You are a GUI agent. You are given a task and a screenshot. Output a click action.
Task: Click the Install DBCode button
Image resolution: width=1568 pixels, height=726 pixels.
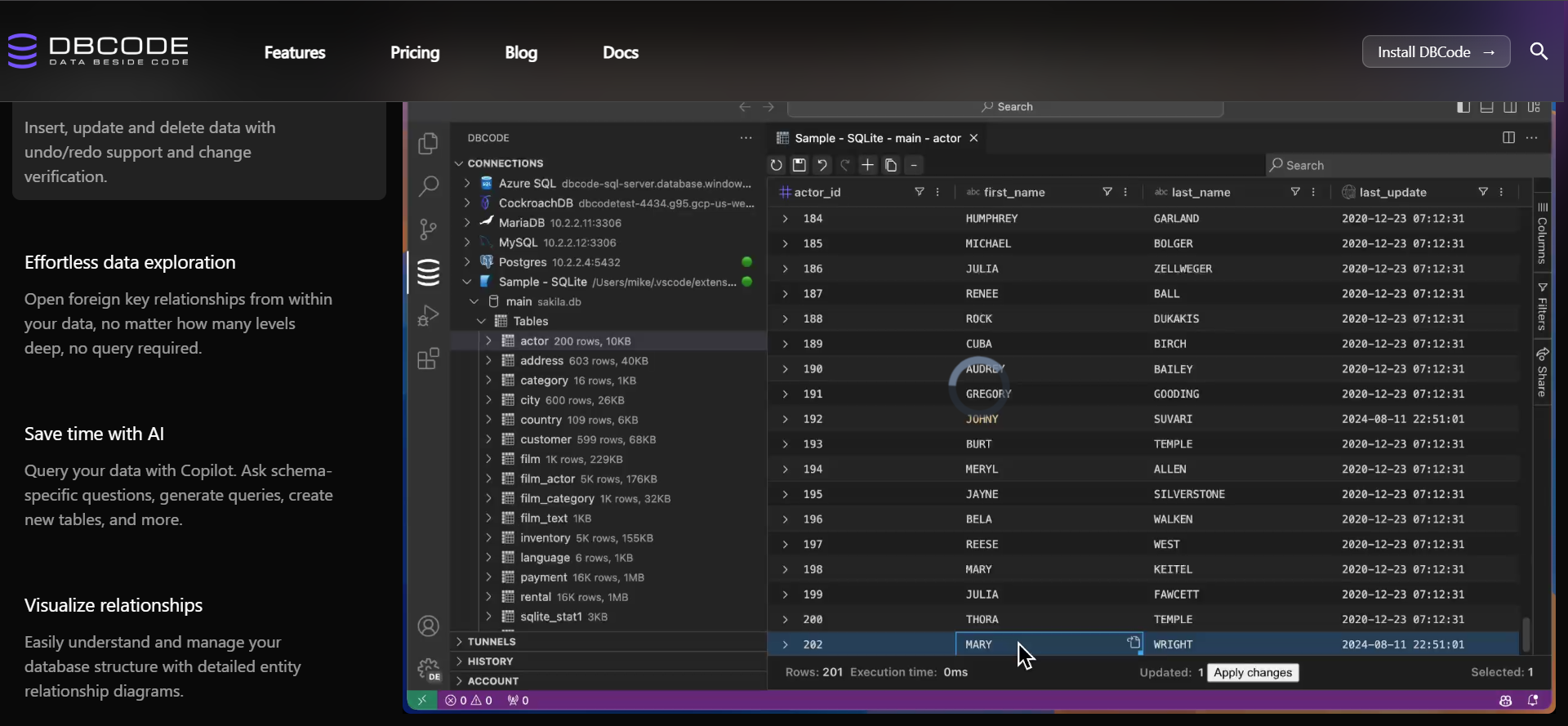click(1436, 51)
